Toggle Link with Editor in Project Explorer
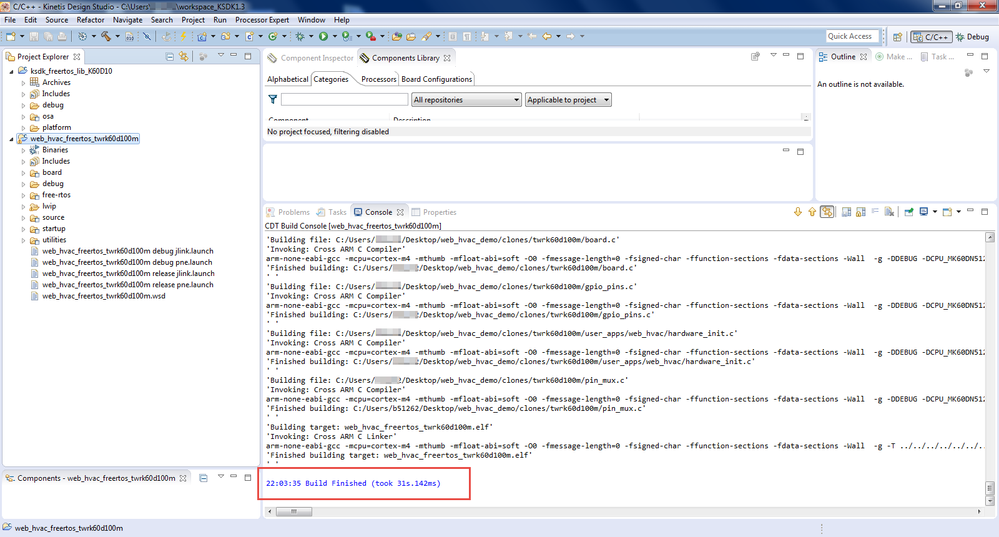Screen dimensions: 999x537 click(183, 57)
